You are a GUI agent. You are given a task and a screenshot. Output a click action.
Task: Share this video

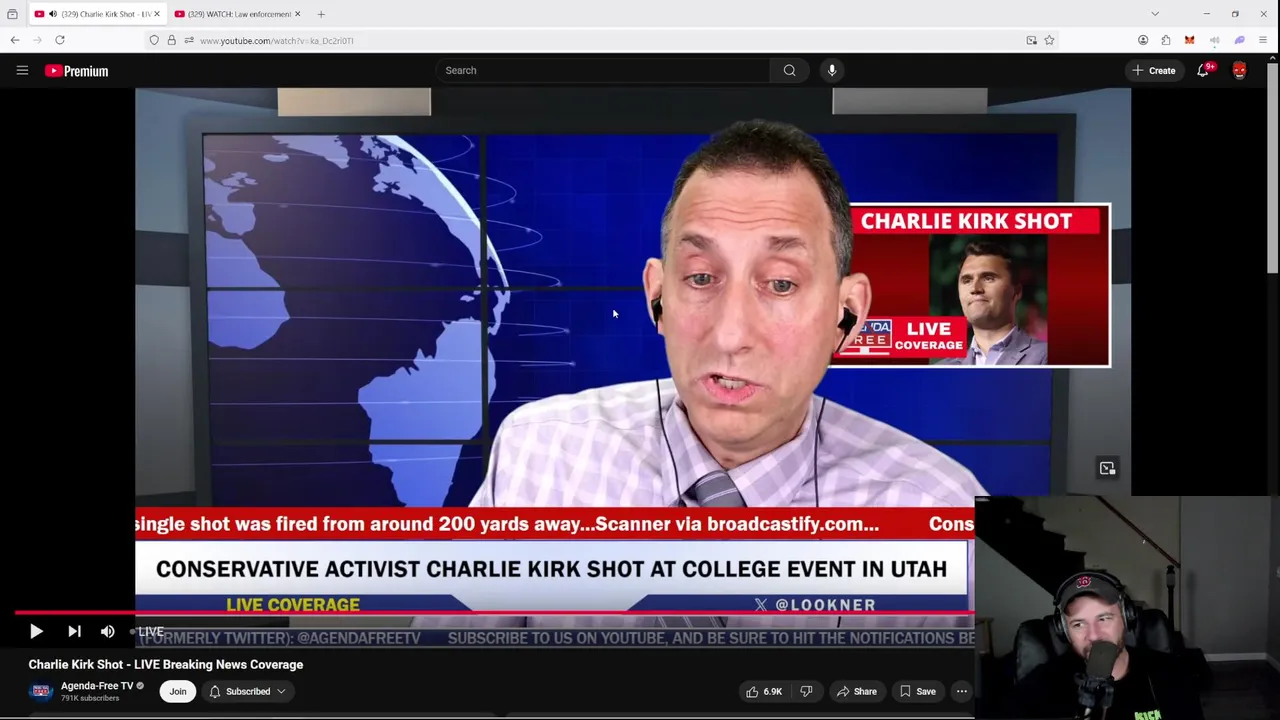click(x=857, y=691)
